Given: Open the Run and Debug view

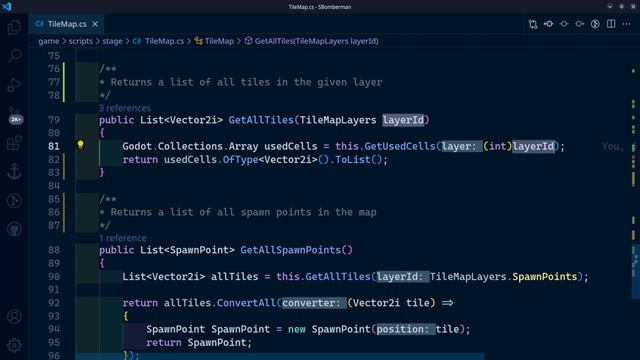Looking at the screenshot, I should pos(14,84).
